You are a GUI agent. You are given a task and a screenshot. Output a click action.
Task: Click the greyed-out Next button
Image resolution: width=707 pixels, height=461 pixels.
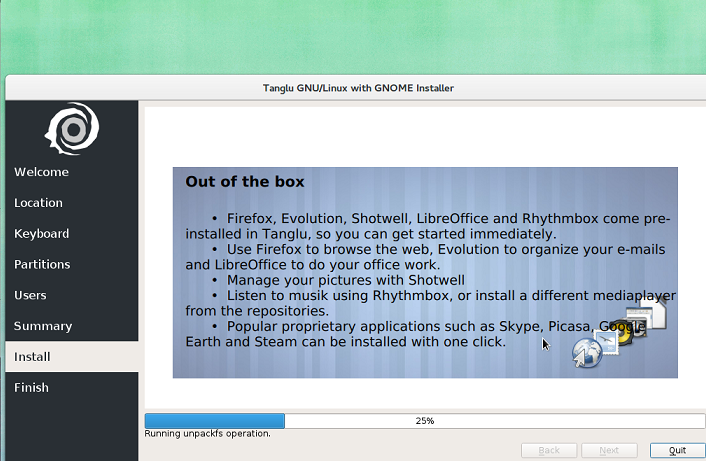(609, 450)
